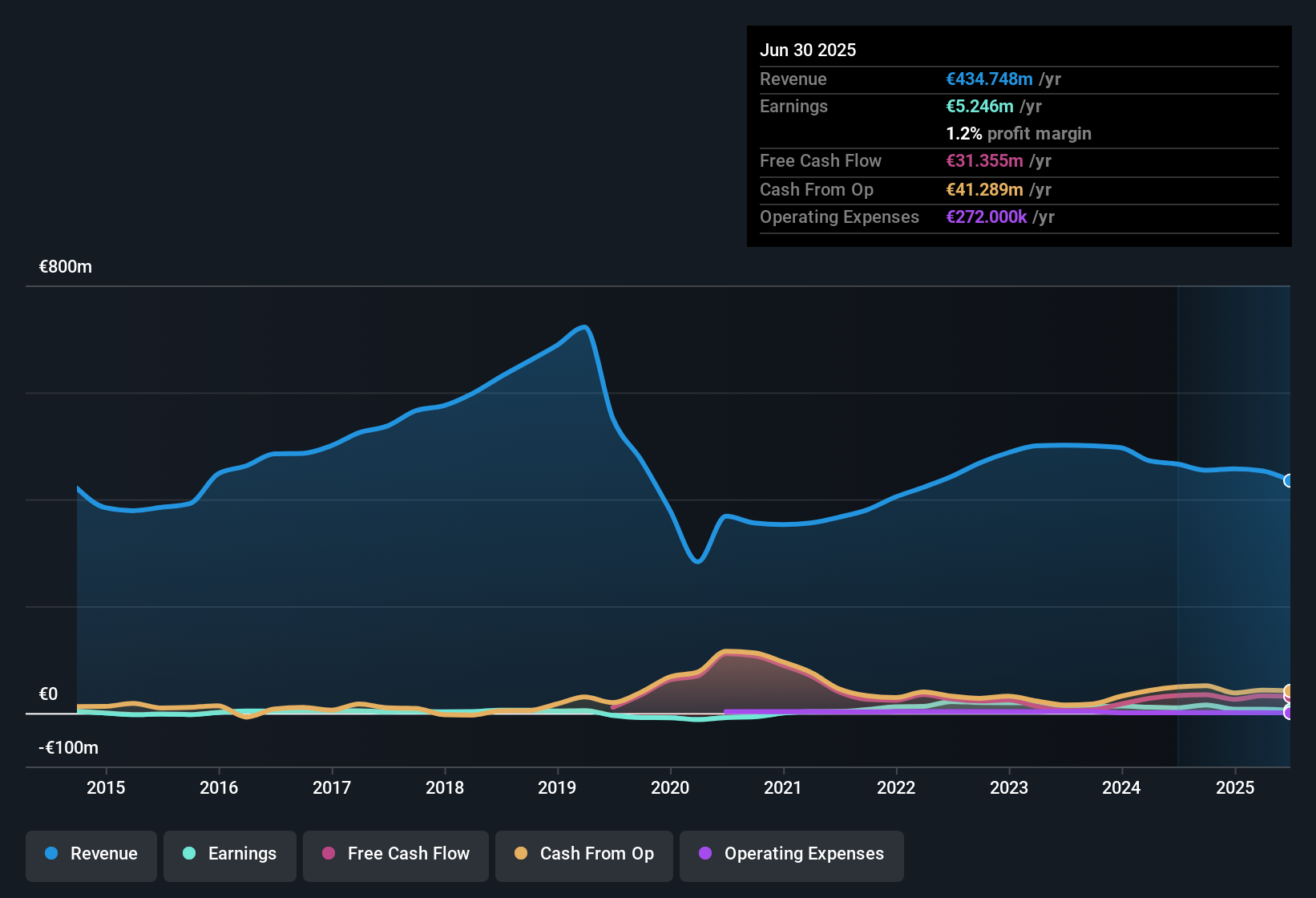Click the purple Operating Expenses legend dot
This screenshot has height=898, width=1316.
(705, 854)
